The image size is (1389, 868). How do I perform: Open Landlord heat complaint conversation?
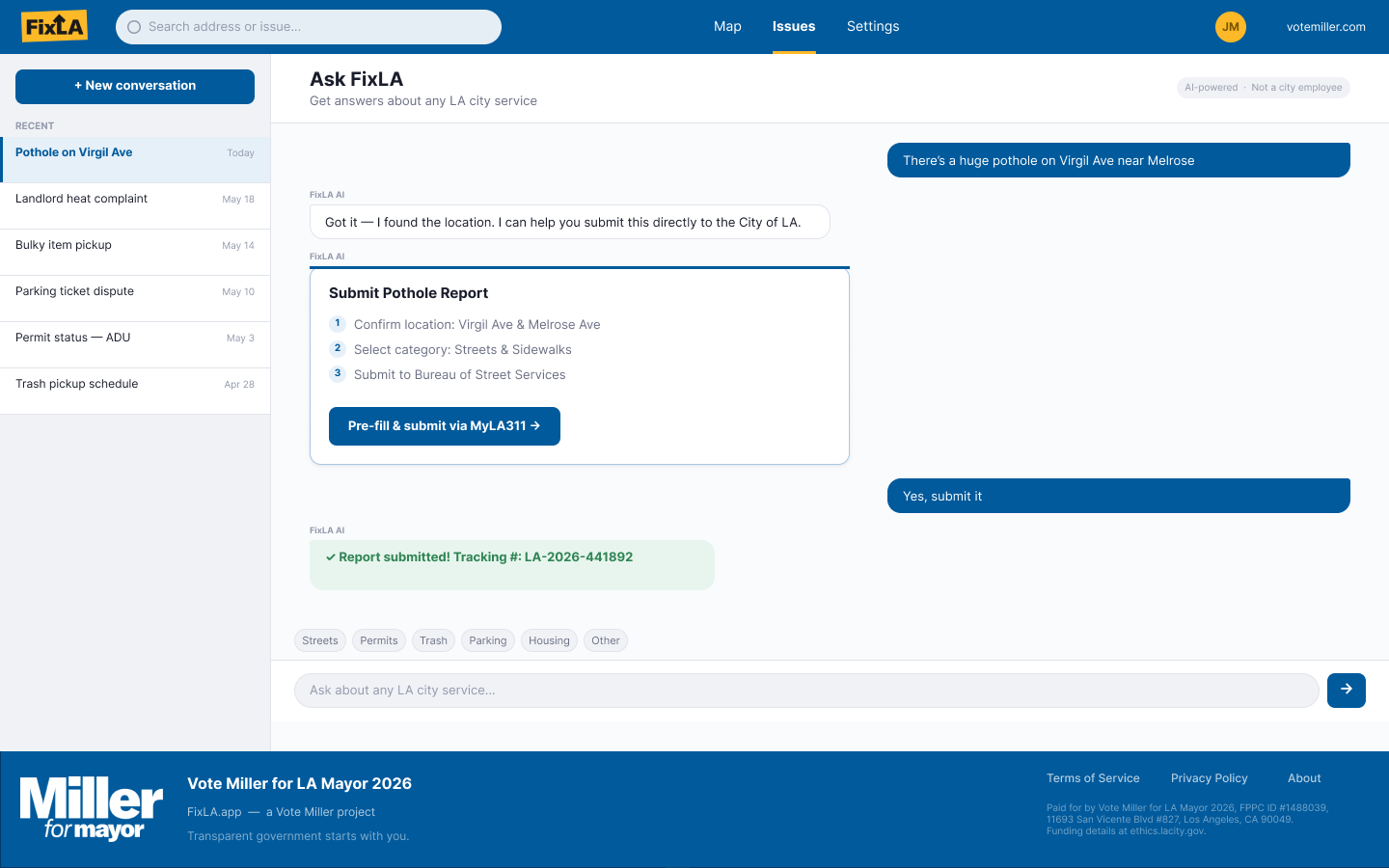pyautogui.click(x=135, y=205)
